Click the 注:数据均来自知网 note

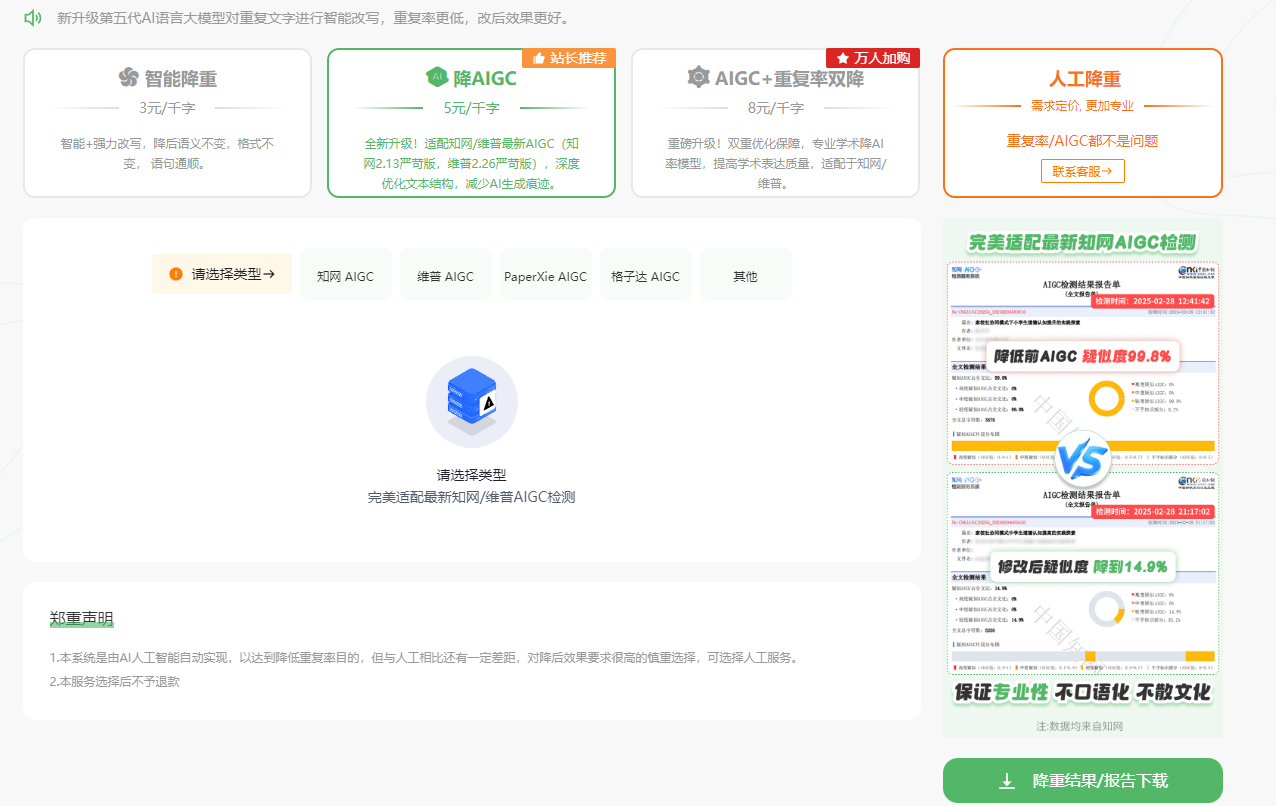[1082, 726]
